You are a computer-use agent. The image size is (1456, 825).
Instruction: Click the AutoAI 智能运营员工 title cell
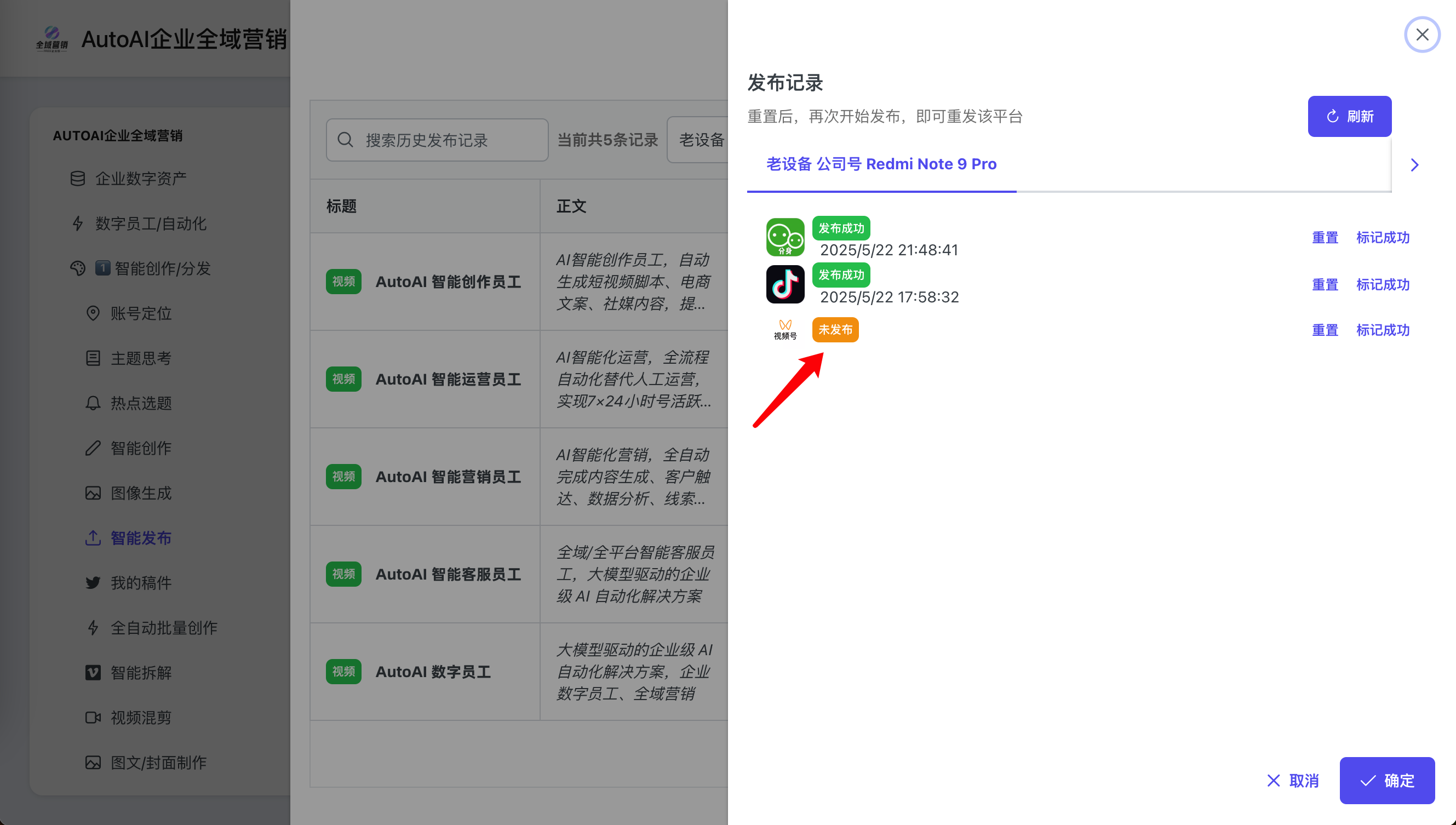point(425,379)
